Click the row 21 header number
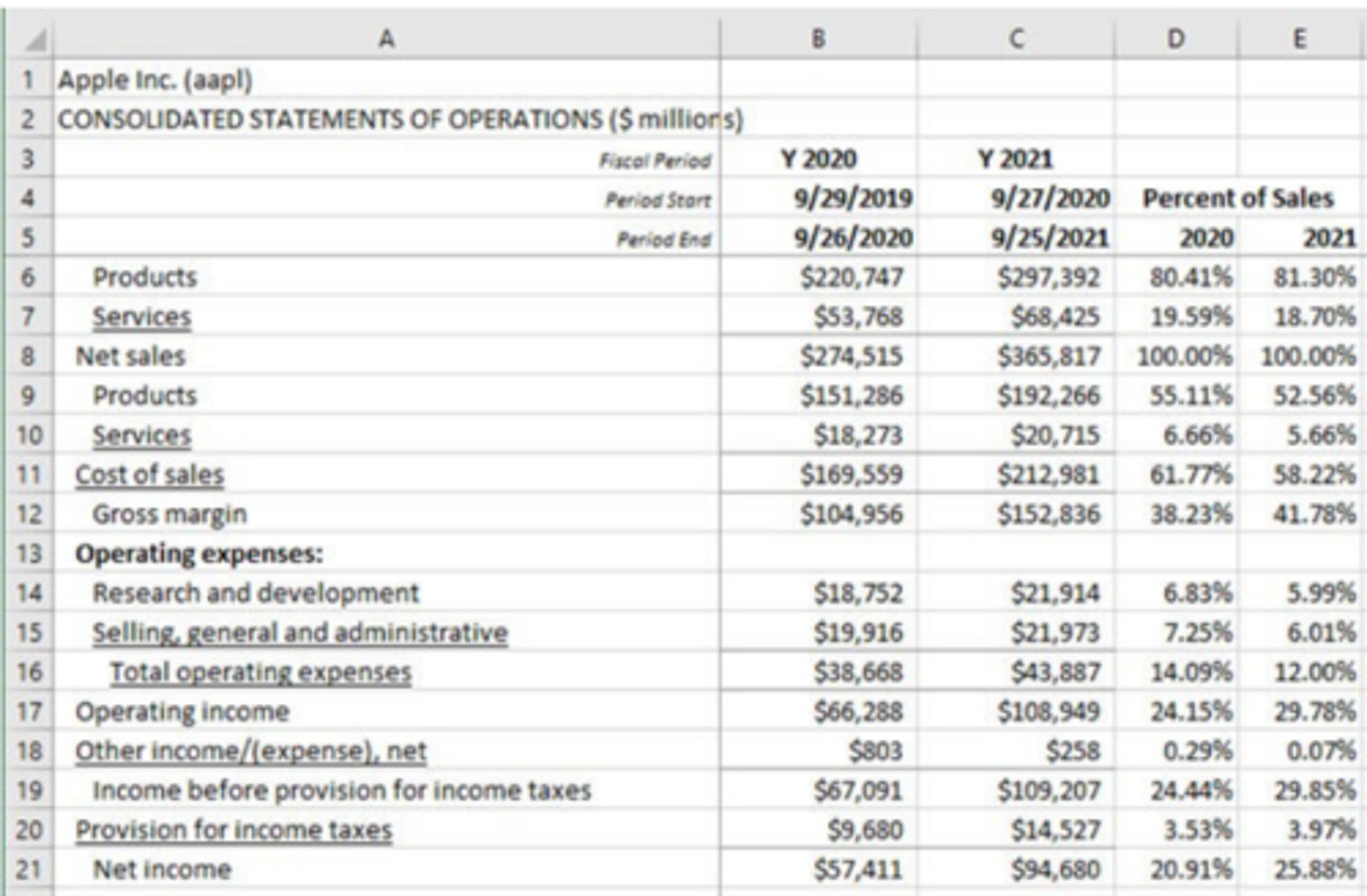The height and width of the screenshot is (896, 1367). 28,869
